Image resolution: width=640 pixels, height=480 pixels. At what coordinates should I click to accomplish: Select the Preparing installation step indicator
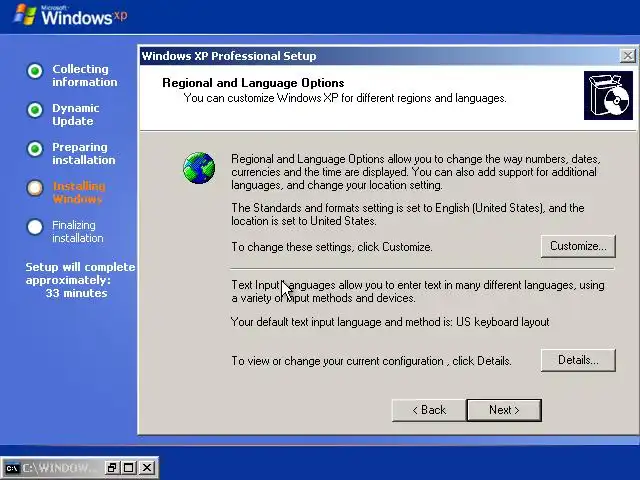tap(35, 149)
